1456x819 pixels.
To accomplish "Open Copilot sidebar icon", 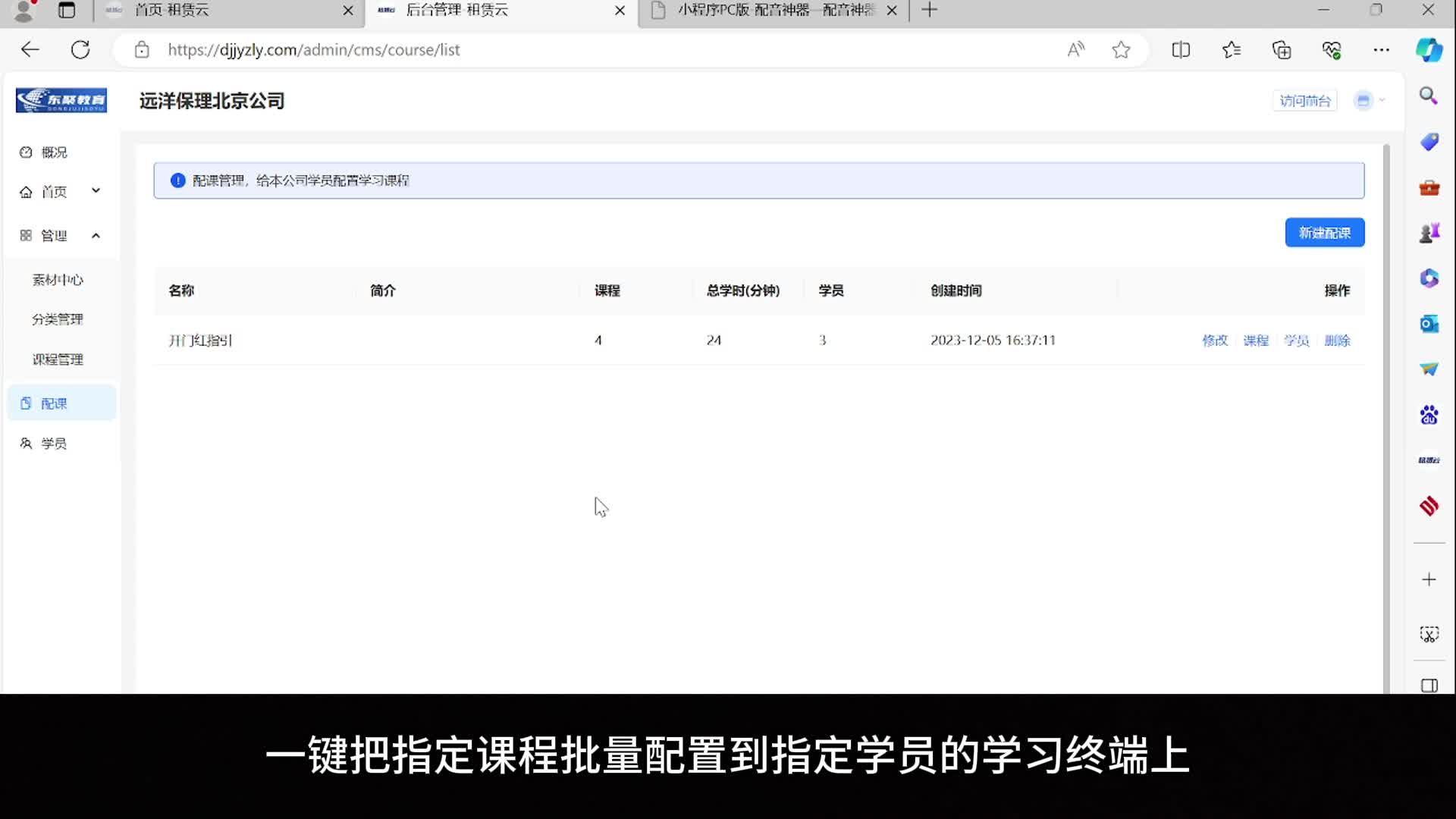I will tap(1429, 50).
